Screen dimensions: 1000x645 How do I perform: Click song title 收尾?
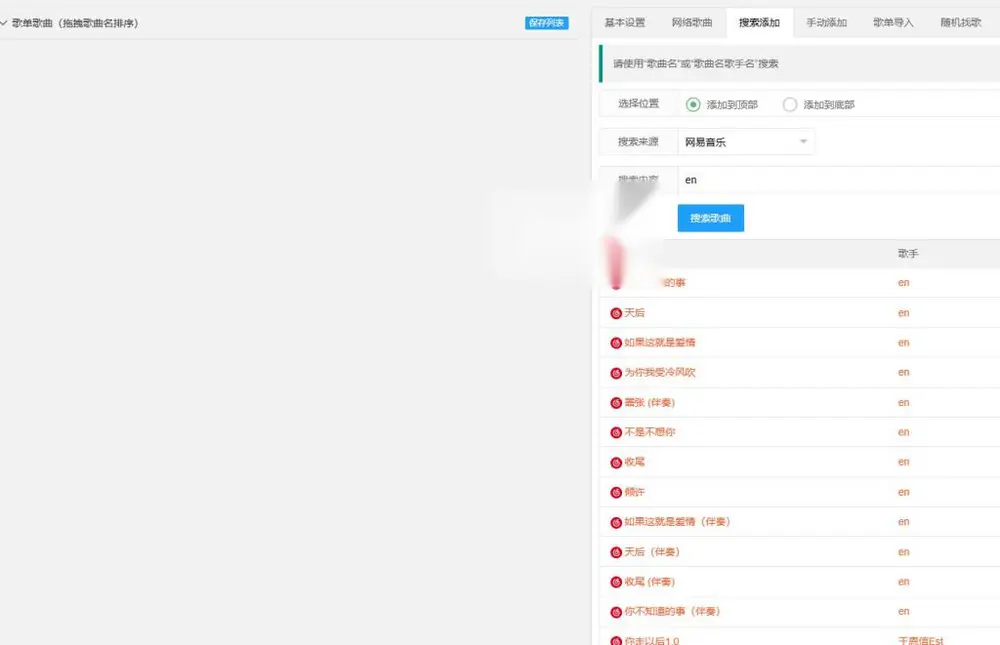pos(635,462)
